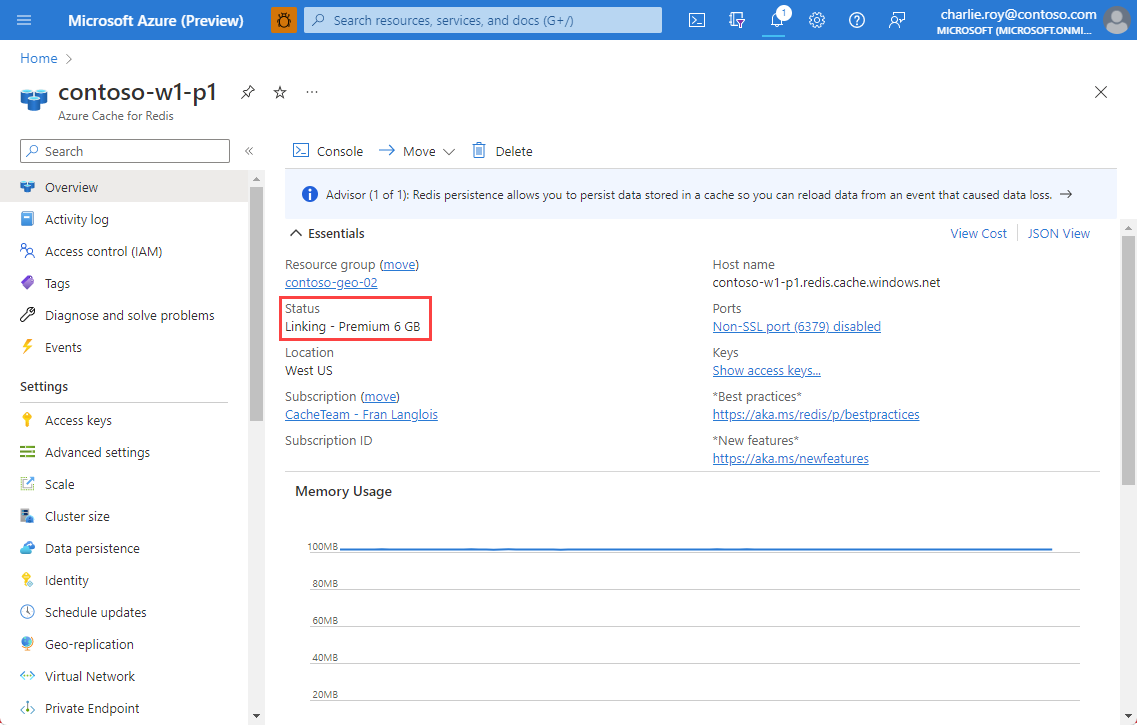Favorite the cache with the star icon
Image resolution: width=1137 pixels, height=725 pixels.
click(279, 92)
